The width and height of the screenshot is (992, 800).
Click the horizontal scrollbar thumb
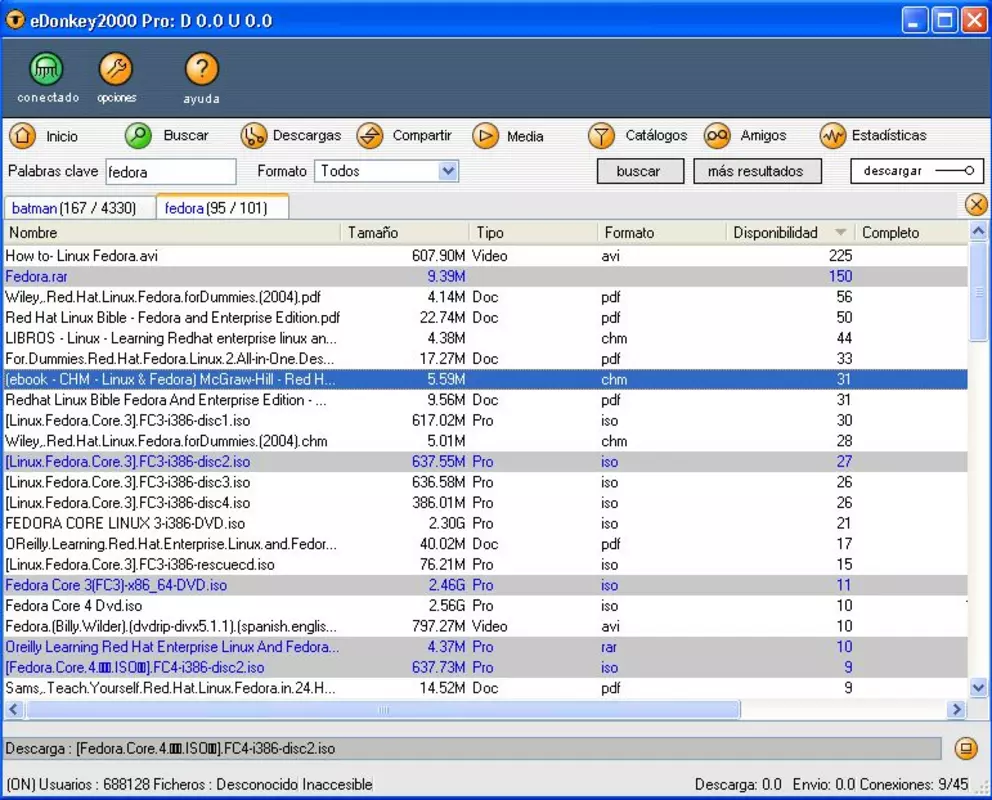pyautogui.click(x=383, y=710)
